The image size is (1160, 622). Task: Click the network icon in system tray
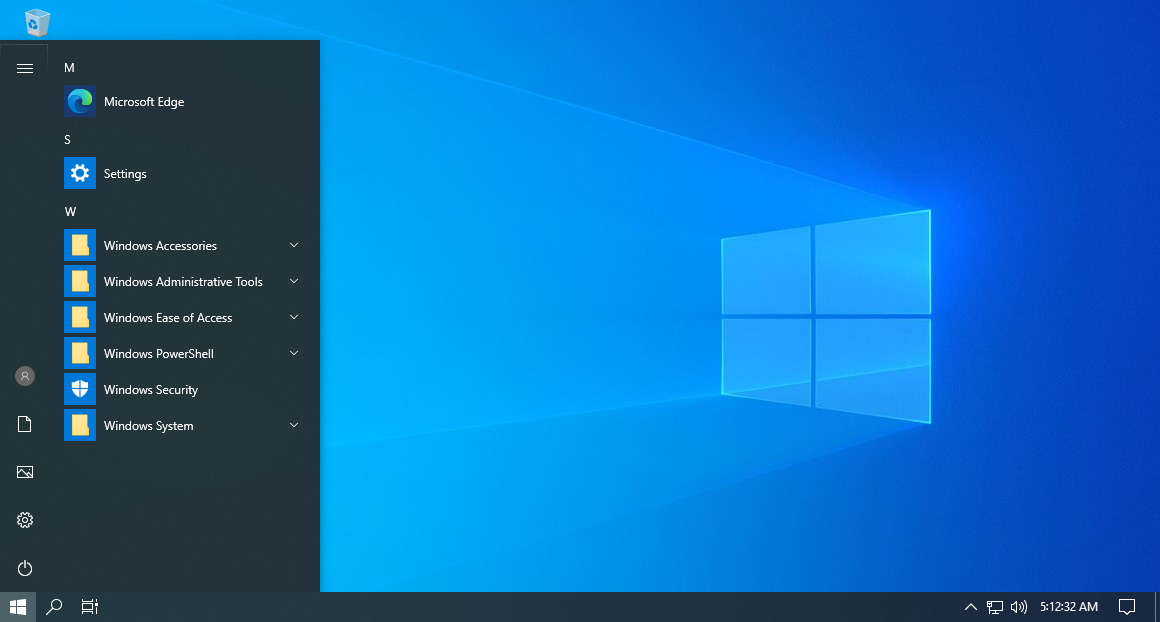tap(995, 607)
